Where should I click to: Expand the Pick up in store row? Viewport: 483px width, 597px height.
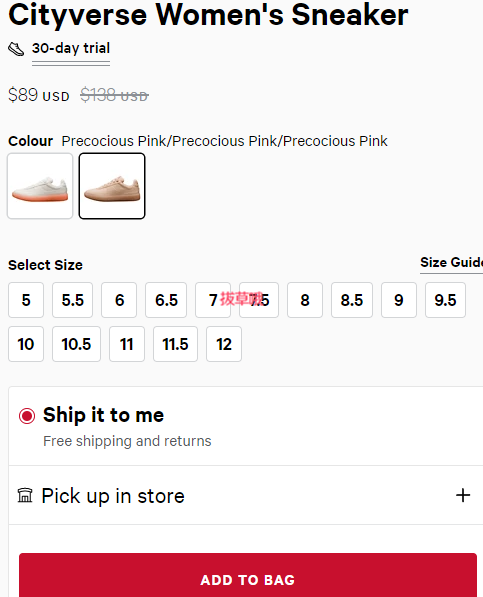click(x=246, y=495)
